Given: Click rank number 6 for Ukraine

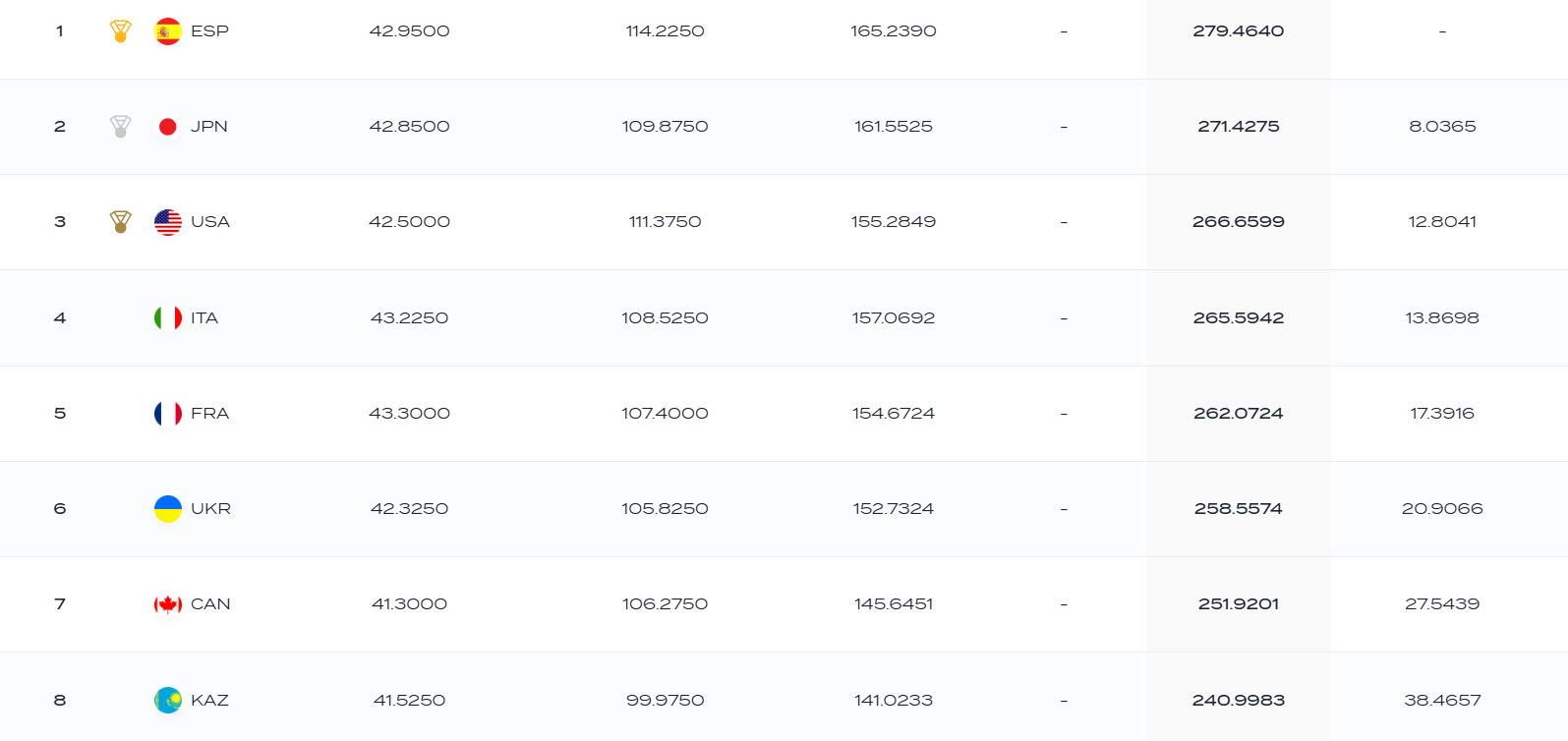Looking at the screenshot, I should click(60, 509).
